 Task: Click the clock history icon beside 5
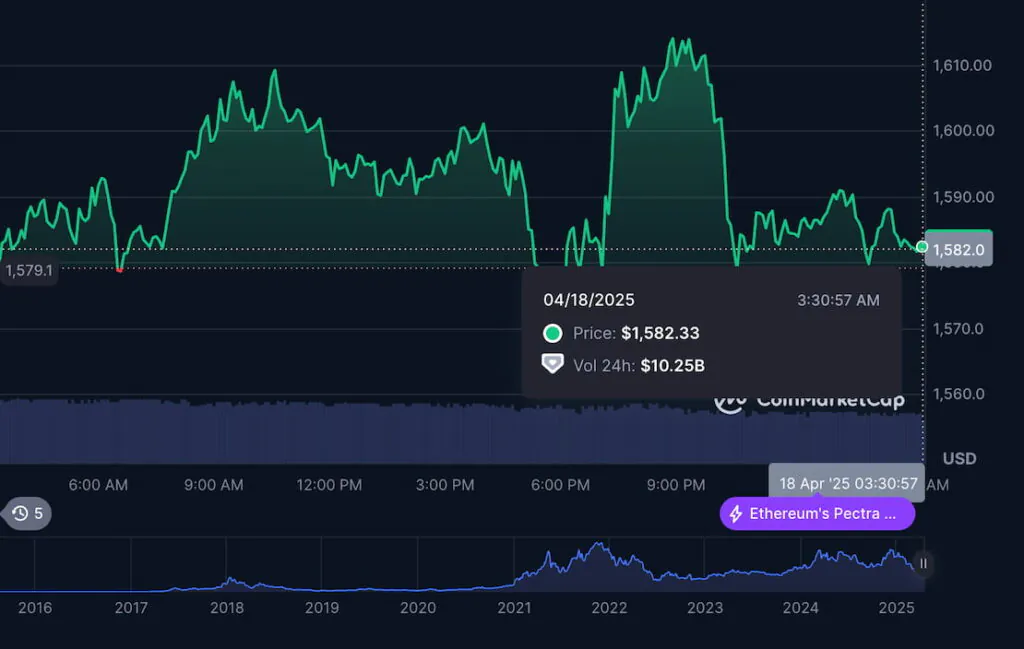pos(20,513)
